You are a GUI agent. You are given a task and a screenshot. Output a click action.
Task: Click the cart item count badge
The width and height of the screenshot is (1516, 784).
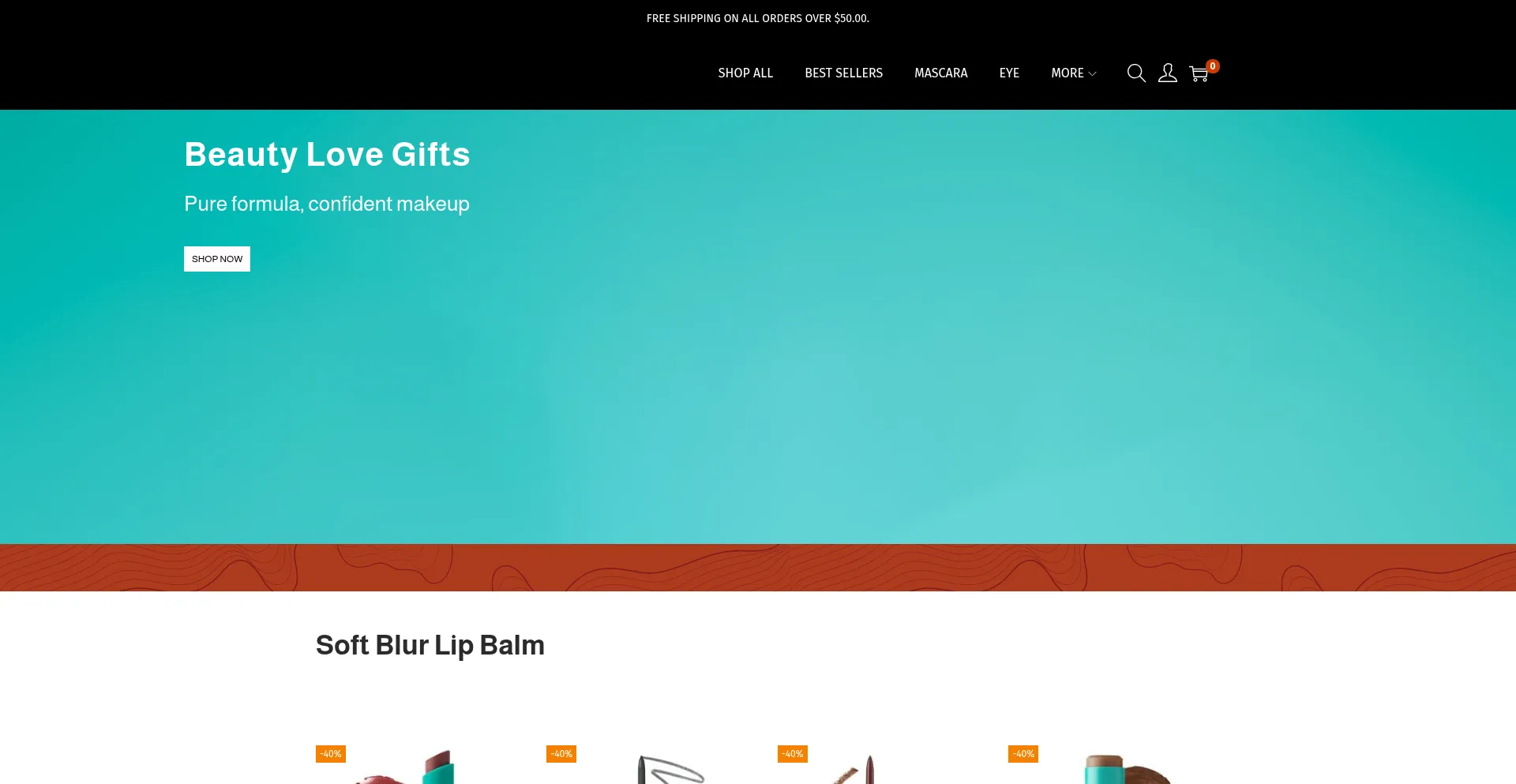tap(1213, 66)
